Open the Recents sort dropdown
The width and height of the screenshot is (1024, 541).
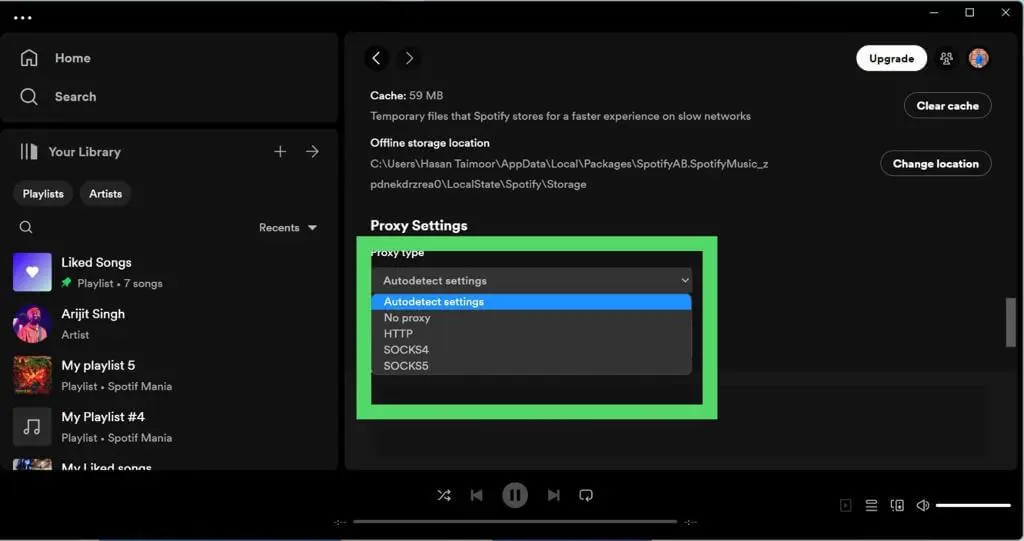(288, 227)
